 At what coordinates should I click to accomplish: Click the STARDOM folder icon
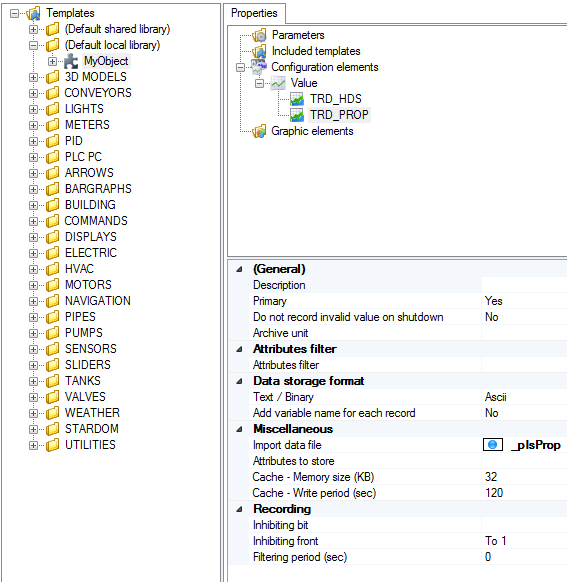52,429
